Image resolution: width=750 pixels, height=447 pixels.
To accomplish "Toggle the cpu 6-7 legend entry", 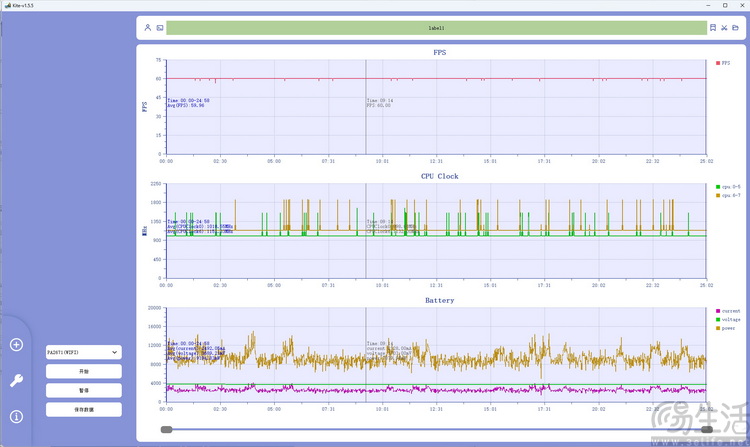I will 727,195.
